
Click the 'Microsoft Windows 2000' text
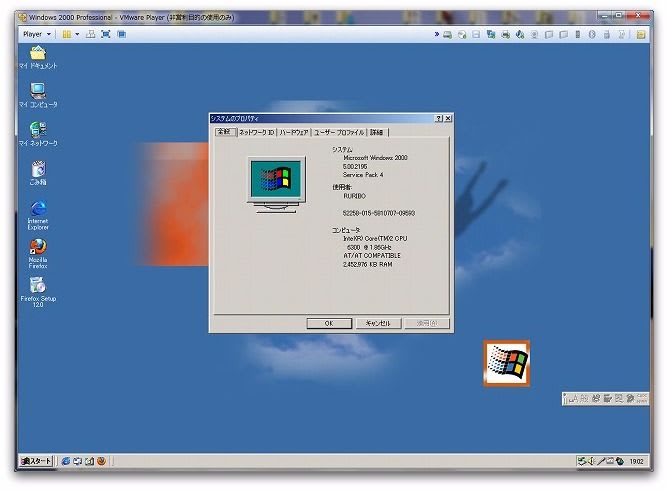tap(375, 158)
